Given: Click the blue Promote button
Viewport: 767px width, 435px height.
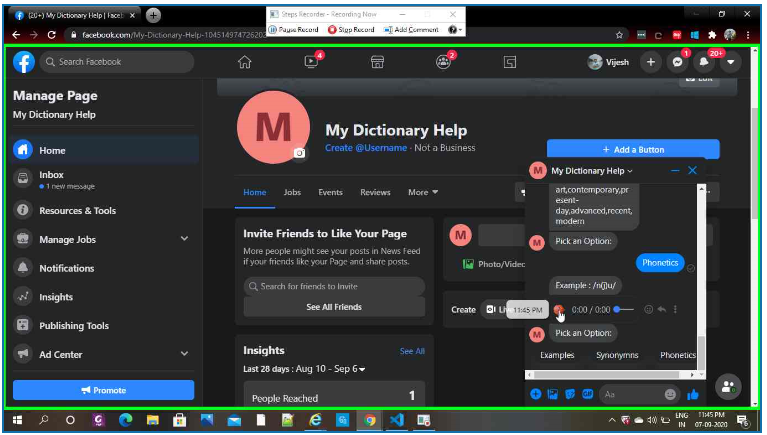Looking at the screenshot, I should click(x=104, y=390).
